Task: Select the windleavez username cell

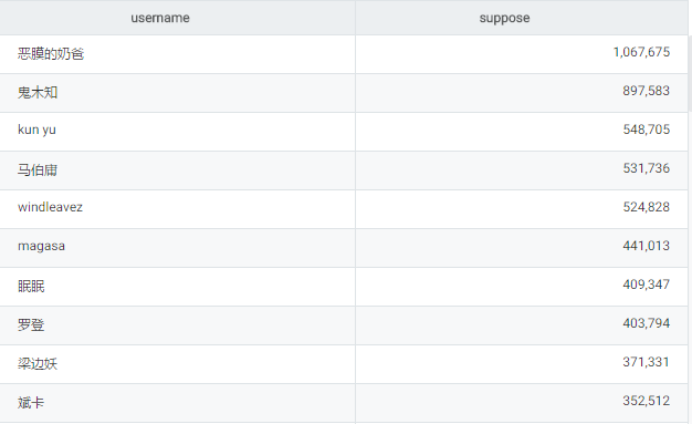Action: [x=50, y=208]
